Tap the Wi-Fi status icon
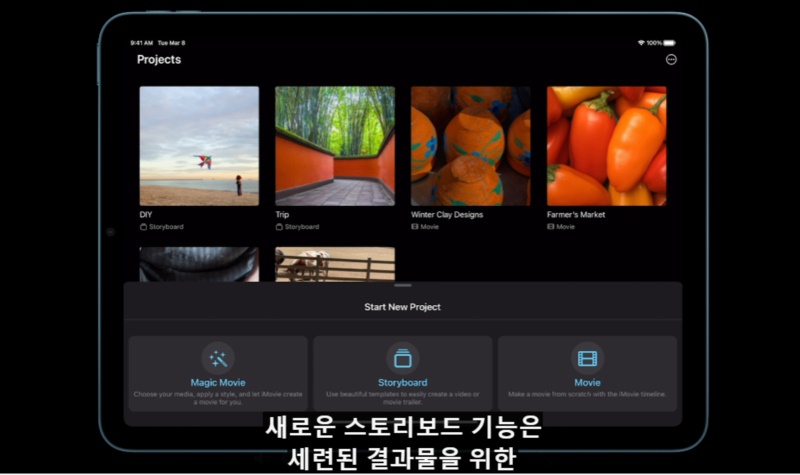Viewport: 800px width, 475px height. 641,43
